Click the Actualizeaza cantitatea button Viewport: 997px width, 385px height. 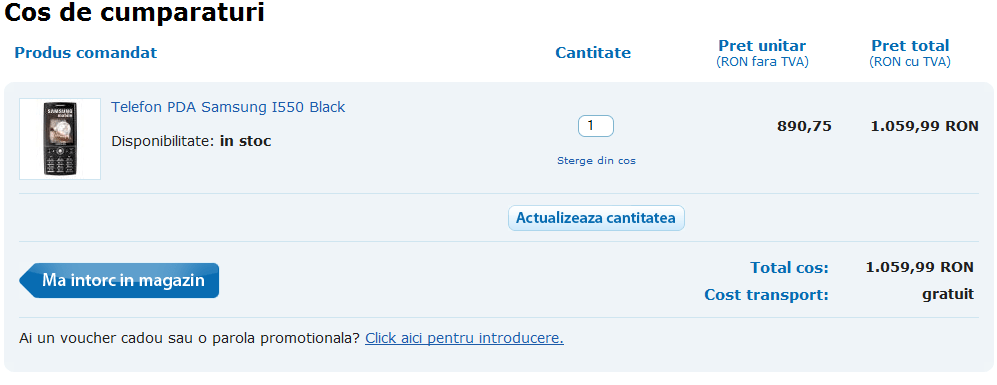tap(596, 218)
